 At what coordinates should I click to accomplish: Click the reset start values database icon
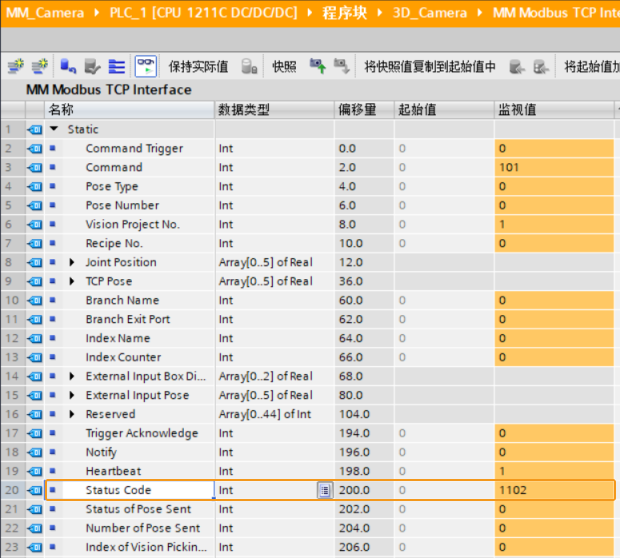68,66
